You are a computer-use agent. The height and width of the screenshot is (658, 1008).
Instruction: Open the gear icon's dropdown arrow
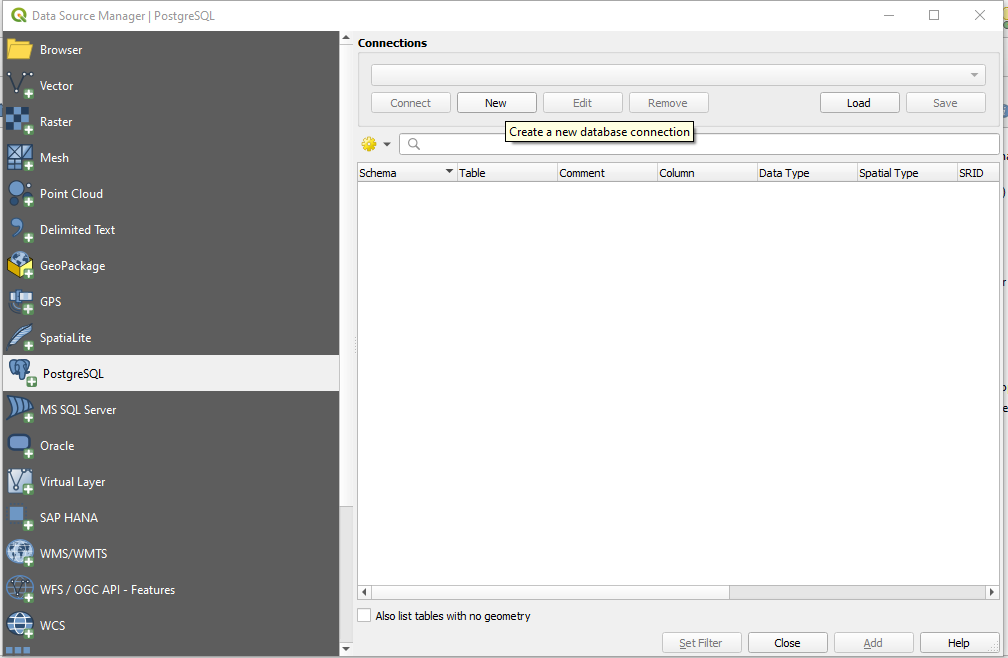[386, 143]
